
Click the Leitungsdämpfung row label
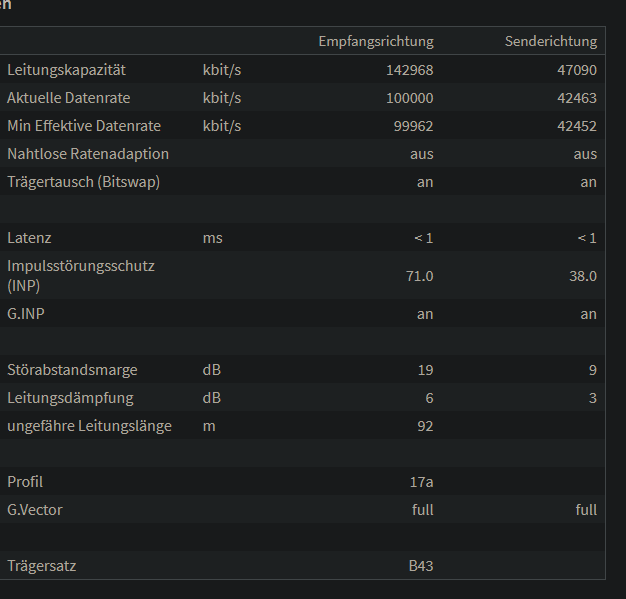(70, 398)
